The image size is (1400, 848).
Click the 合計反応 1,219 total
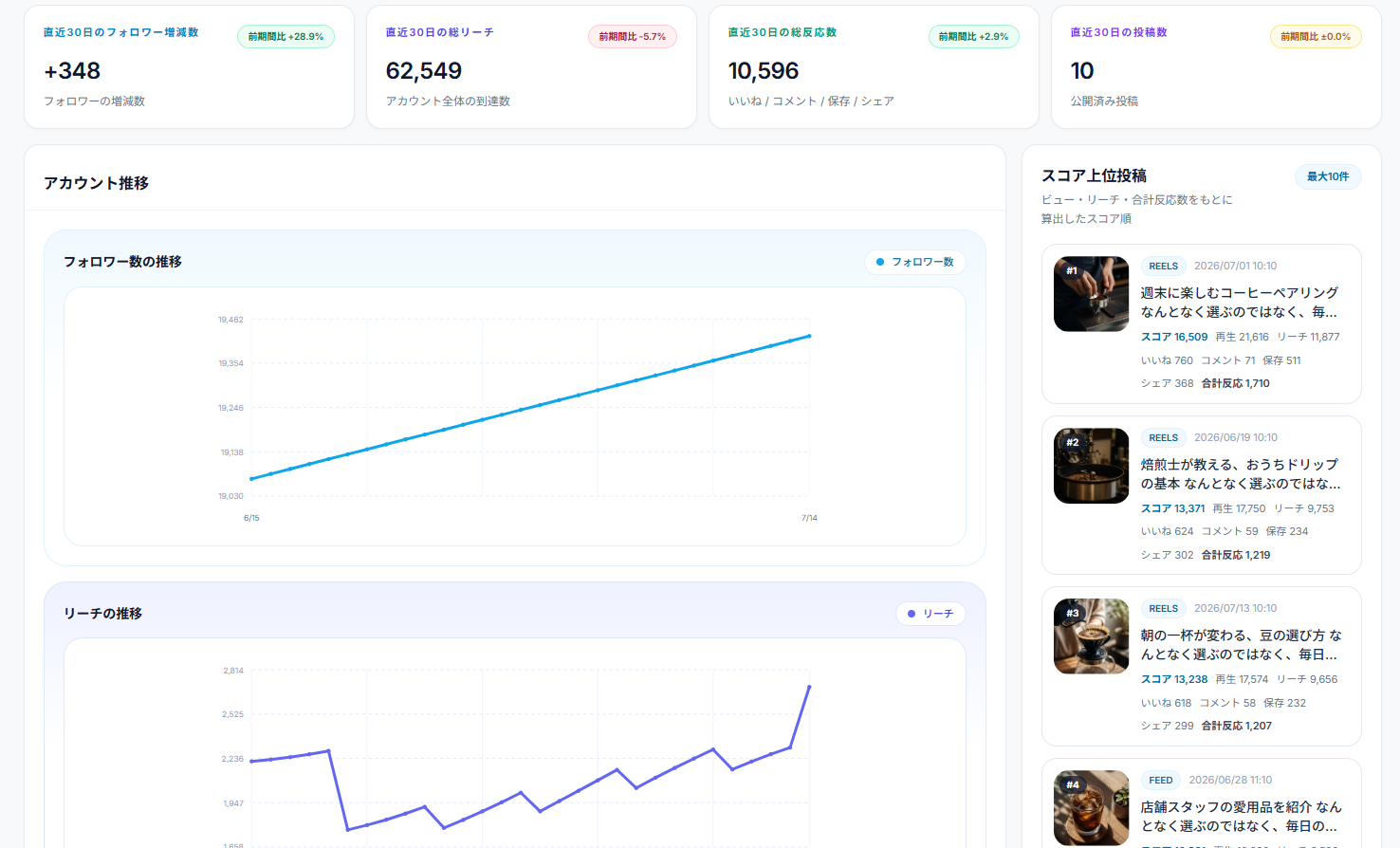coord(1236,555)
